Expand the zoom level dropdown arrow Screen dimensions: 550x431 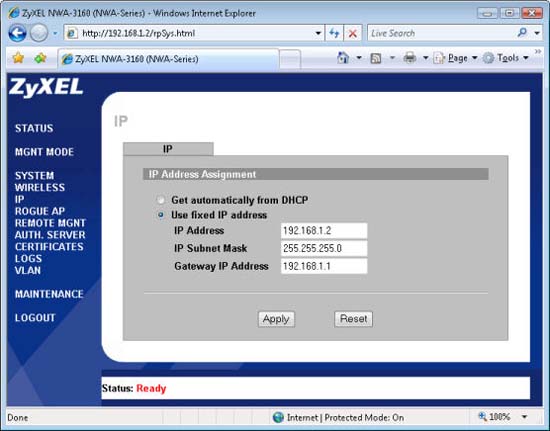point(524,417)
